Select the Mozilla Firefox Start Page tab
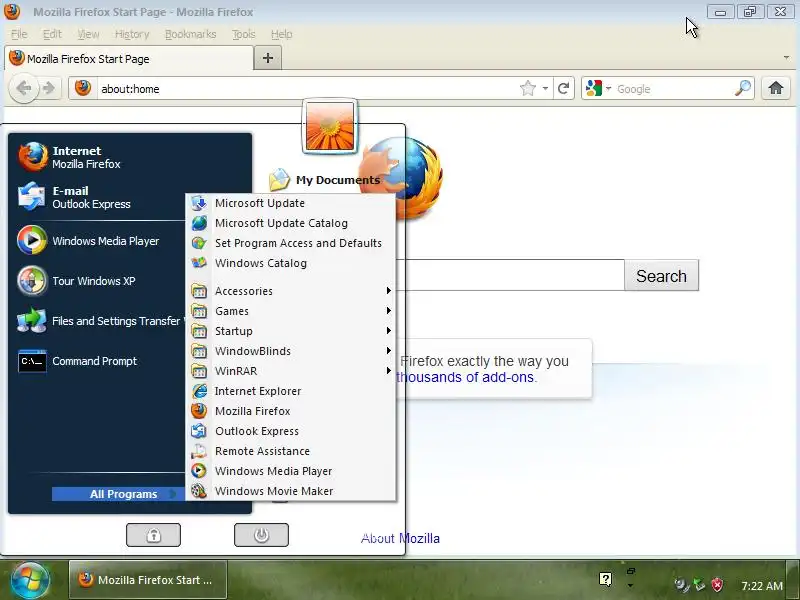Screen dimensions: 800x600 point(129,58)
